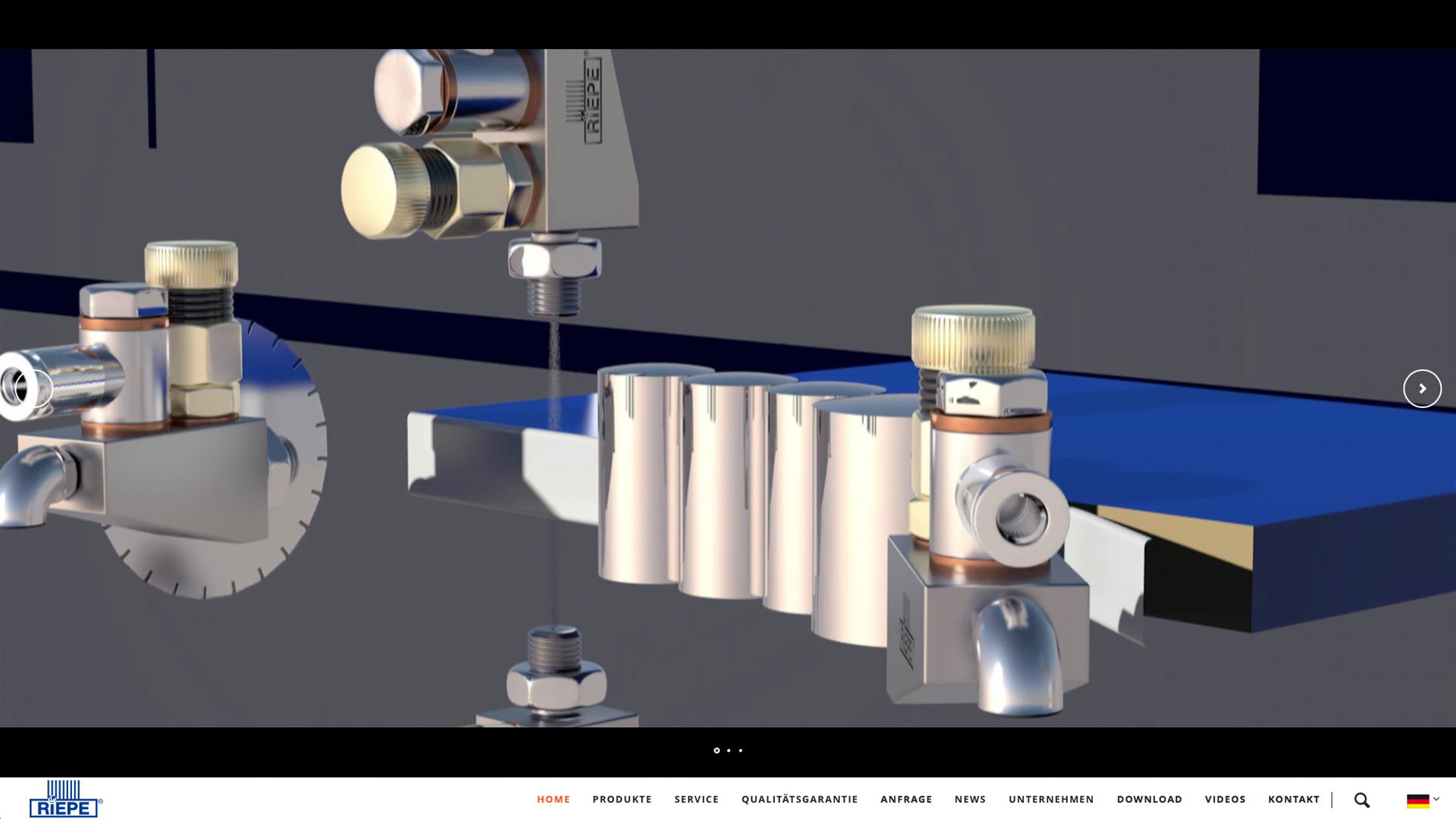Go to next slide with right arrow

[x=1422, y=388]
